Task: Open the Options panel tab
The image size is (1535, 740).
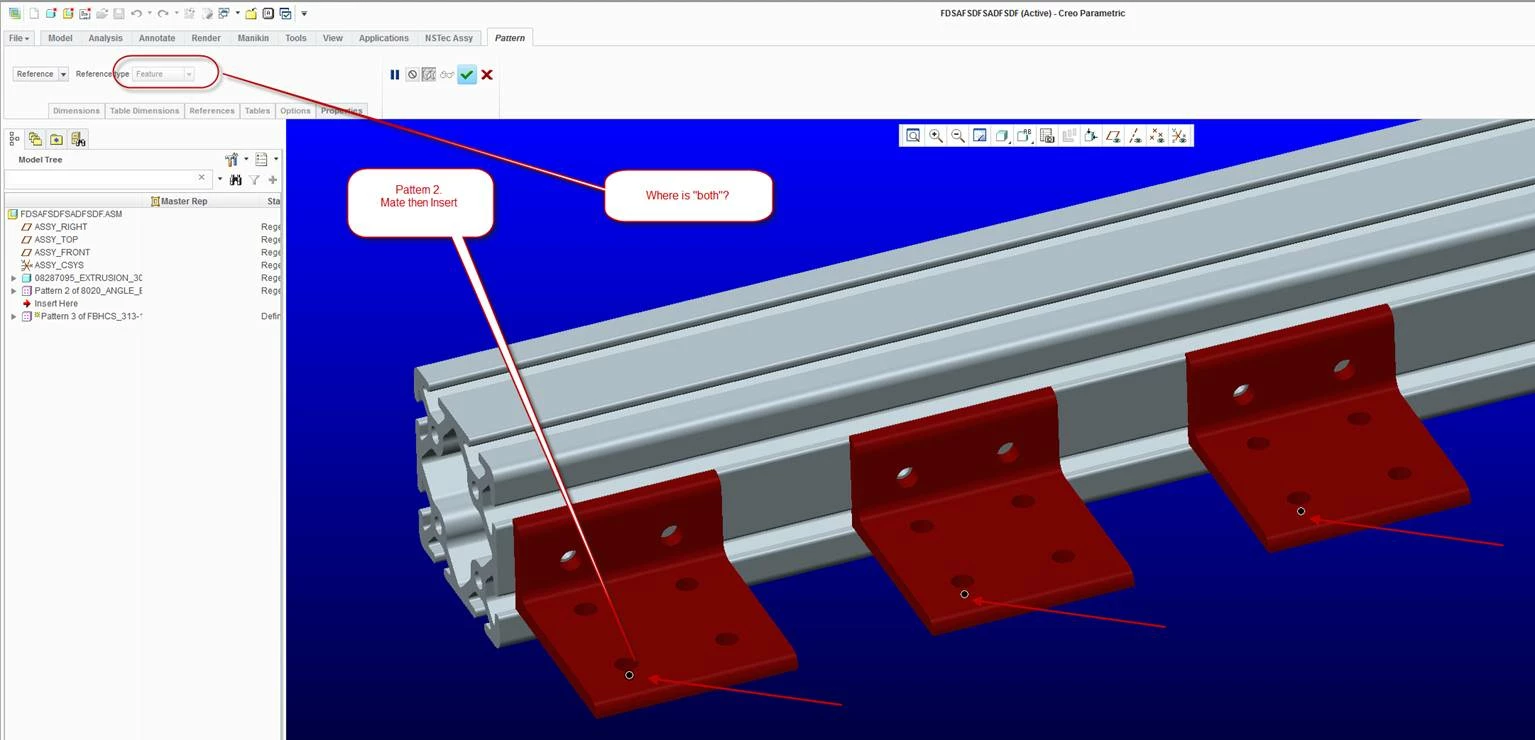Action: 295,111
